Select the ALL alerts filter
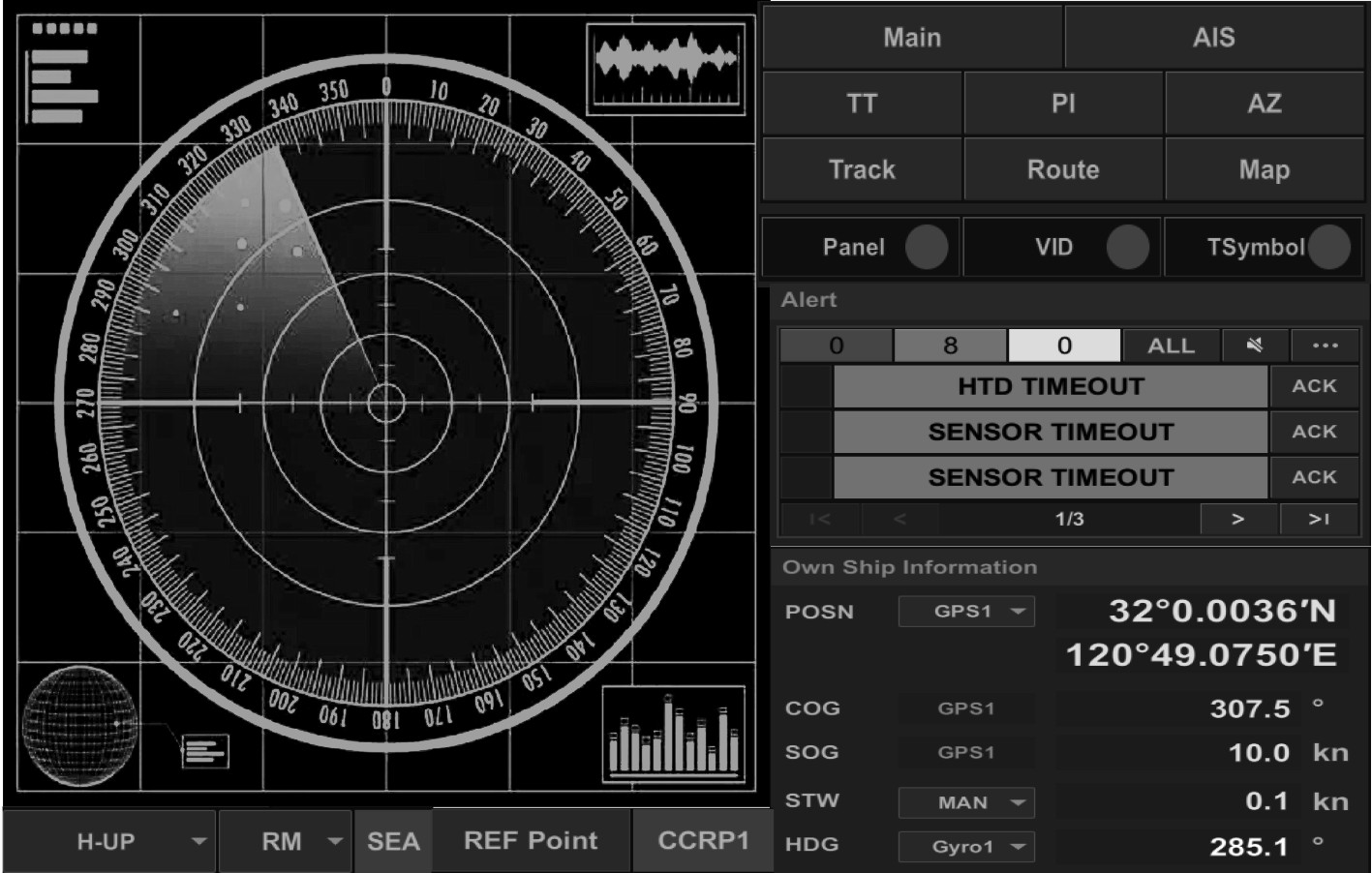The height and width of the screenshot is (873, 1372). (x=1171, y=346)
